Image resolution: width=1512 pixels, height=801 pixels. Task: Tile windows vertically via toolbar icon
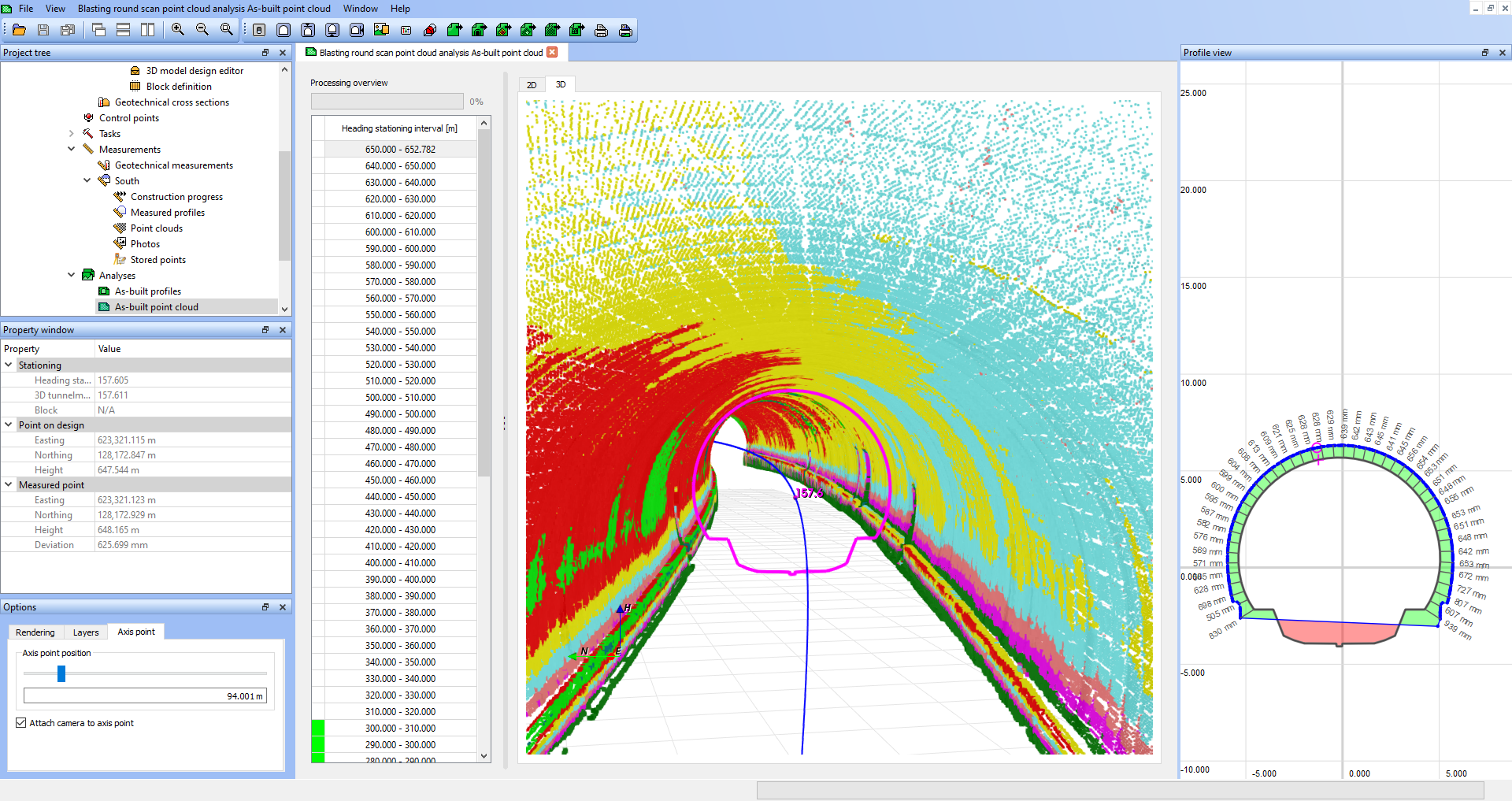(x=147, y=30)
